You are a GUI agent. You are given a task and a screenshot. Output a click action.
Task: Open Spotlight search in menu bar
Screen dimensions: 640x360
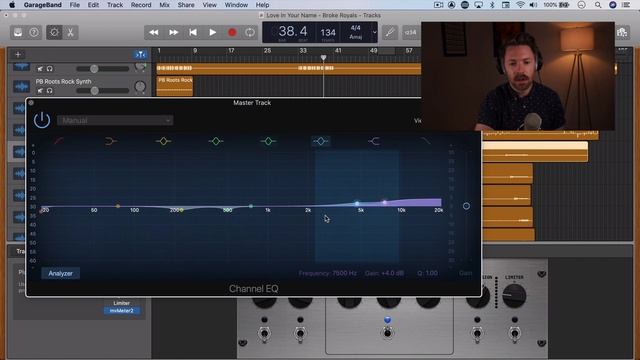[598, 5]
